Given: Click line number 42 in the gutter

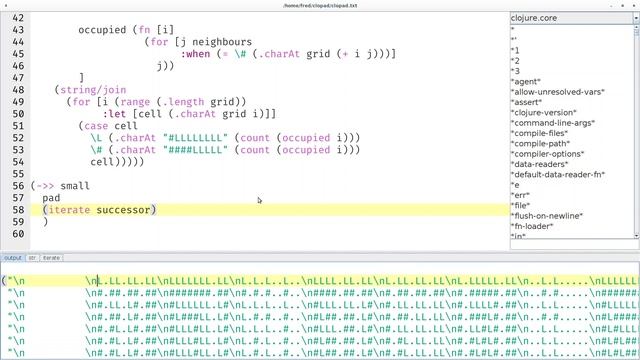Looking at the screenshot, I should pyautogui.click(x=18, y=18).
